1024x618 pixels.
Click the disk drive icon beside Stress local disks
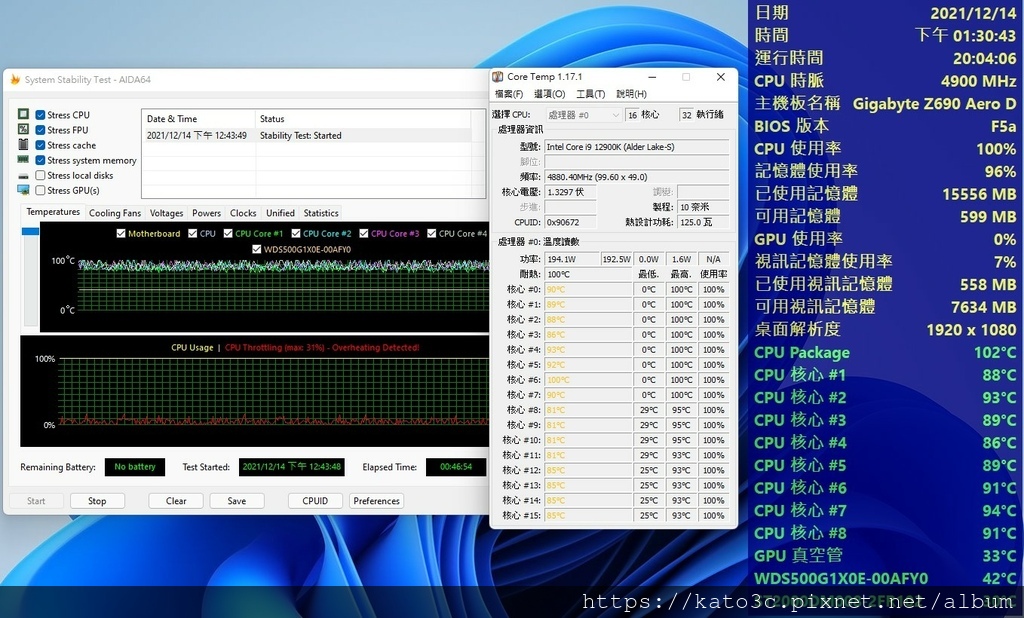[24, 176]
